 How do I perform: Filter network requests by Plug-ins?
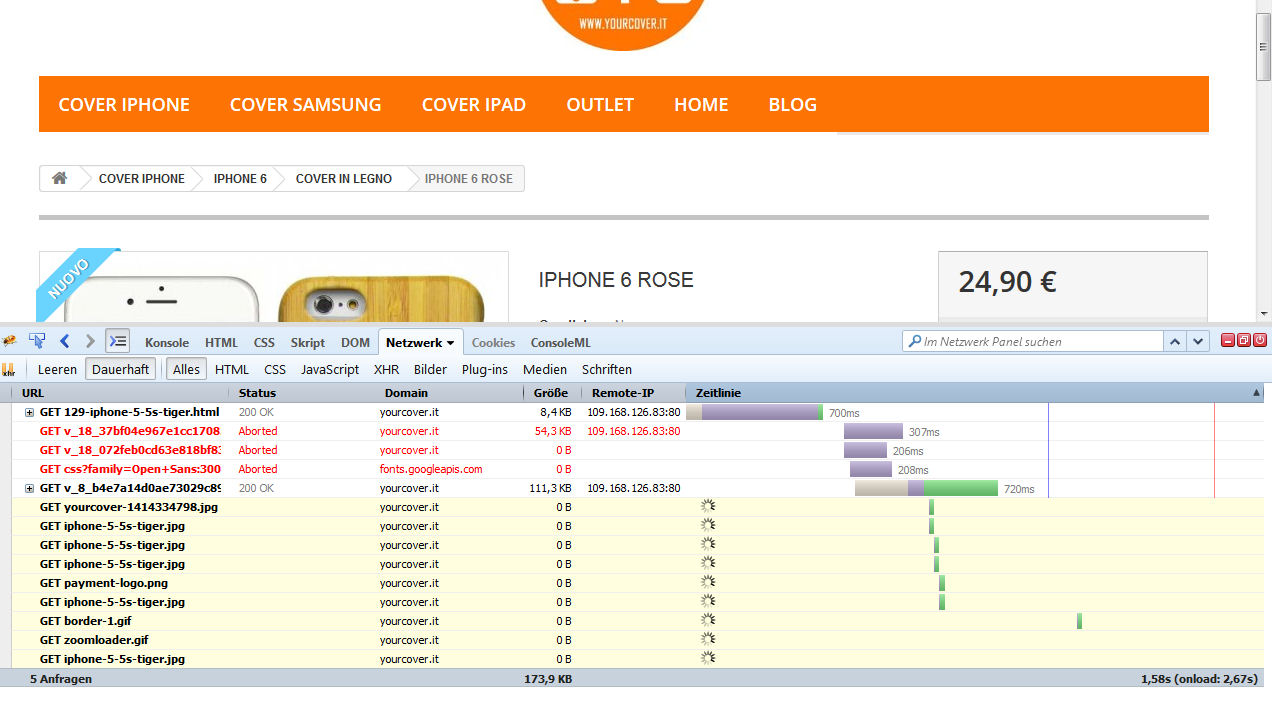tap(485, 369)
